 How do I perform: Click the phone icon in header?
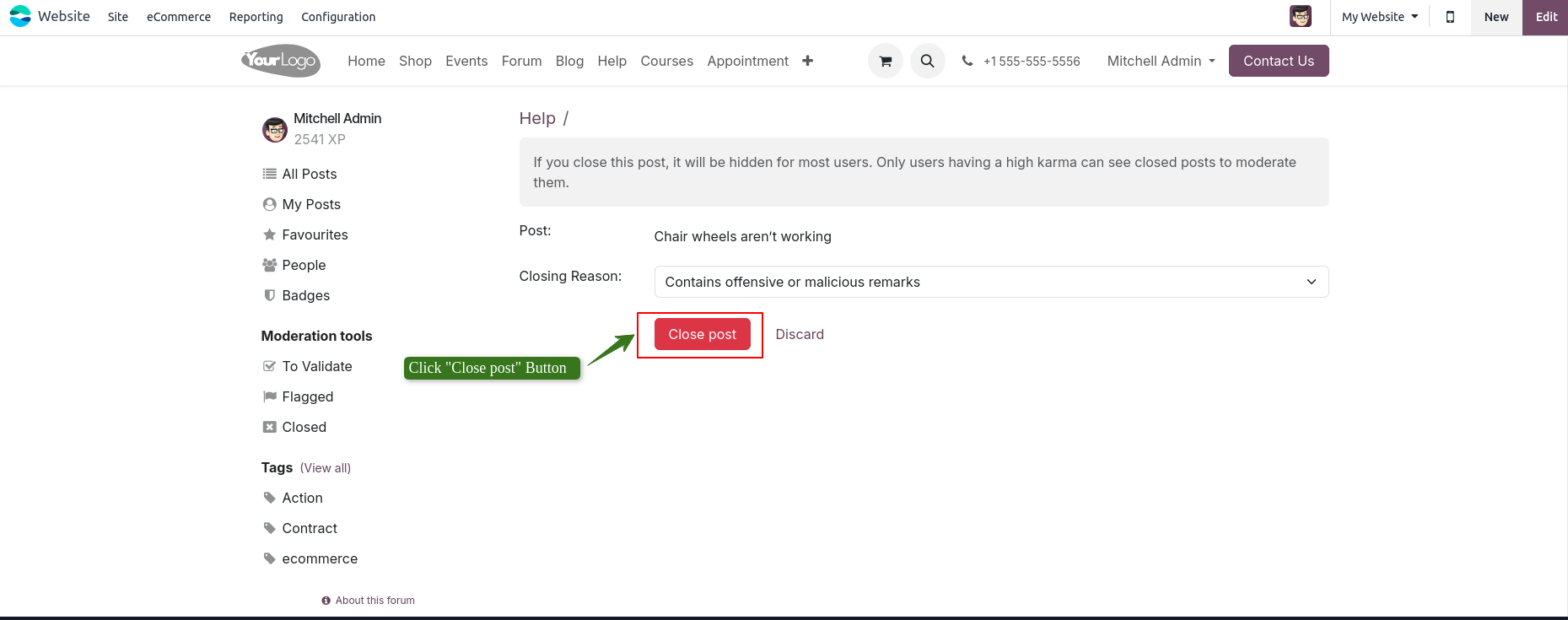pyautogui.click(x=967, y=61)
